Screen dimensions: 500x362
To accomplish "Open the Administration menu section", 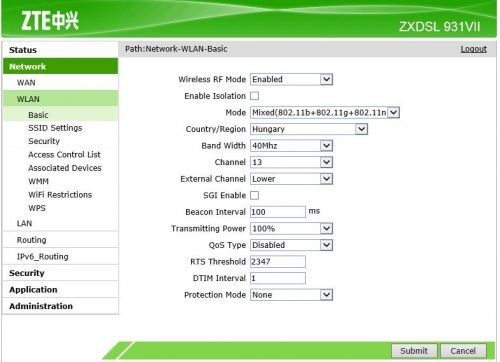I will tap(60, 306).
